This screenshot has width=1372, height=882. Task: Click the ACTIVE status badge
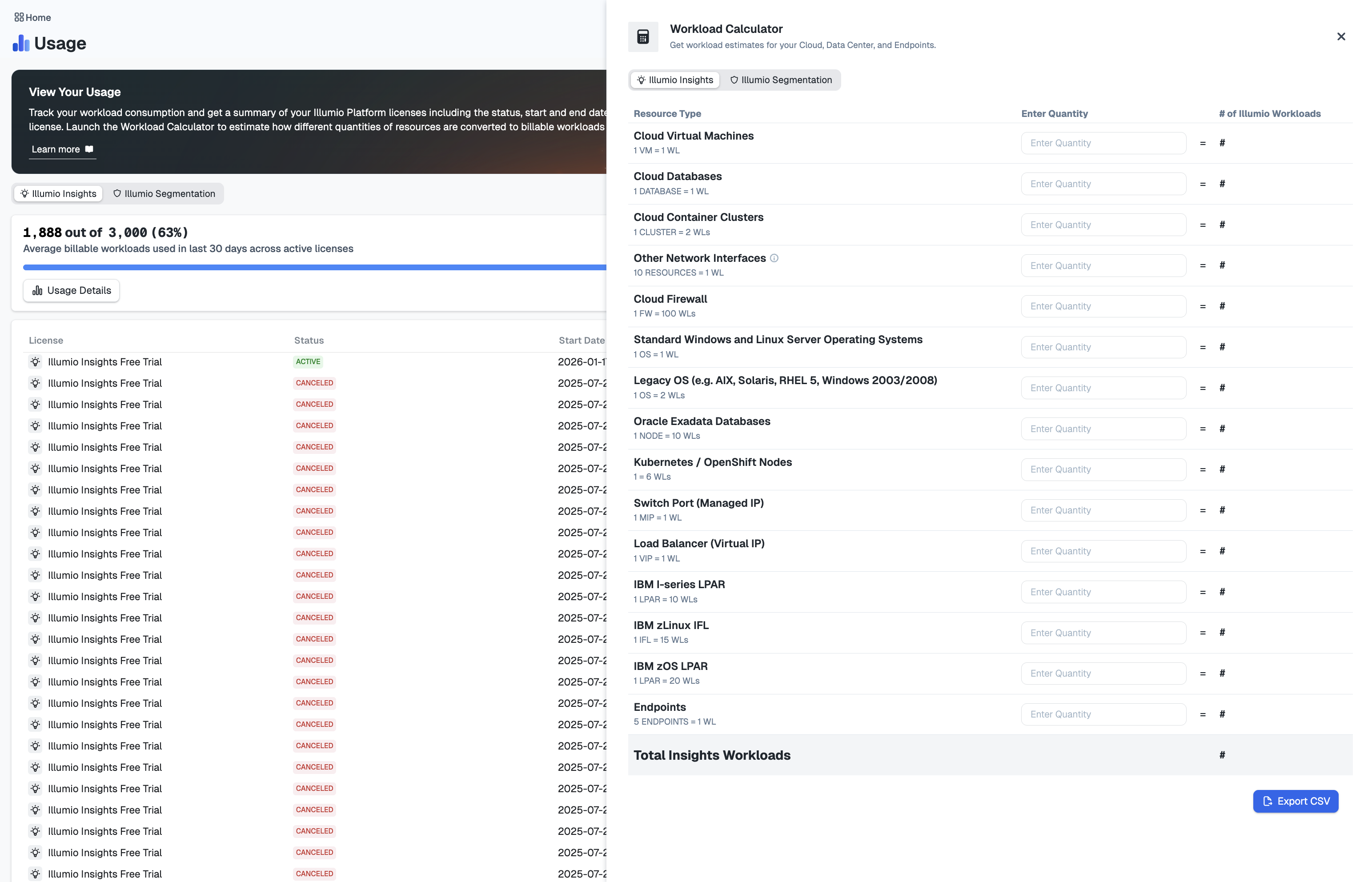tap(308, 362)
